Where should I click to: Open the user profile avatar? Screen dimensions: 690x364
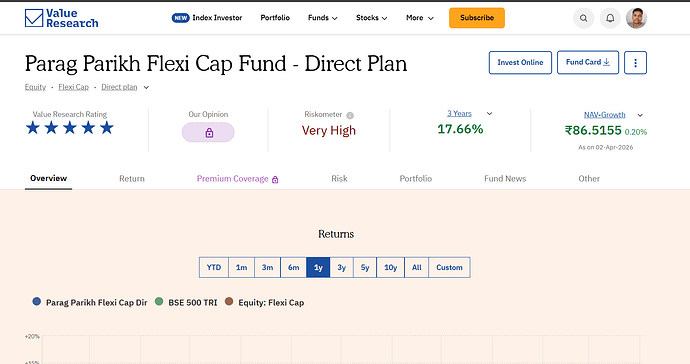(636, 18)
